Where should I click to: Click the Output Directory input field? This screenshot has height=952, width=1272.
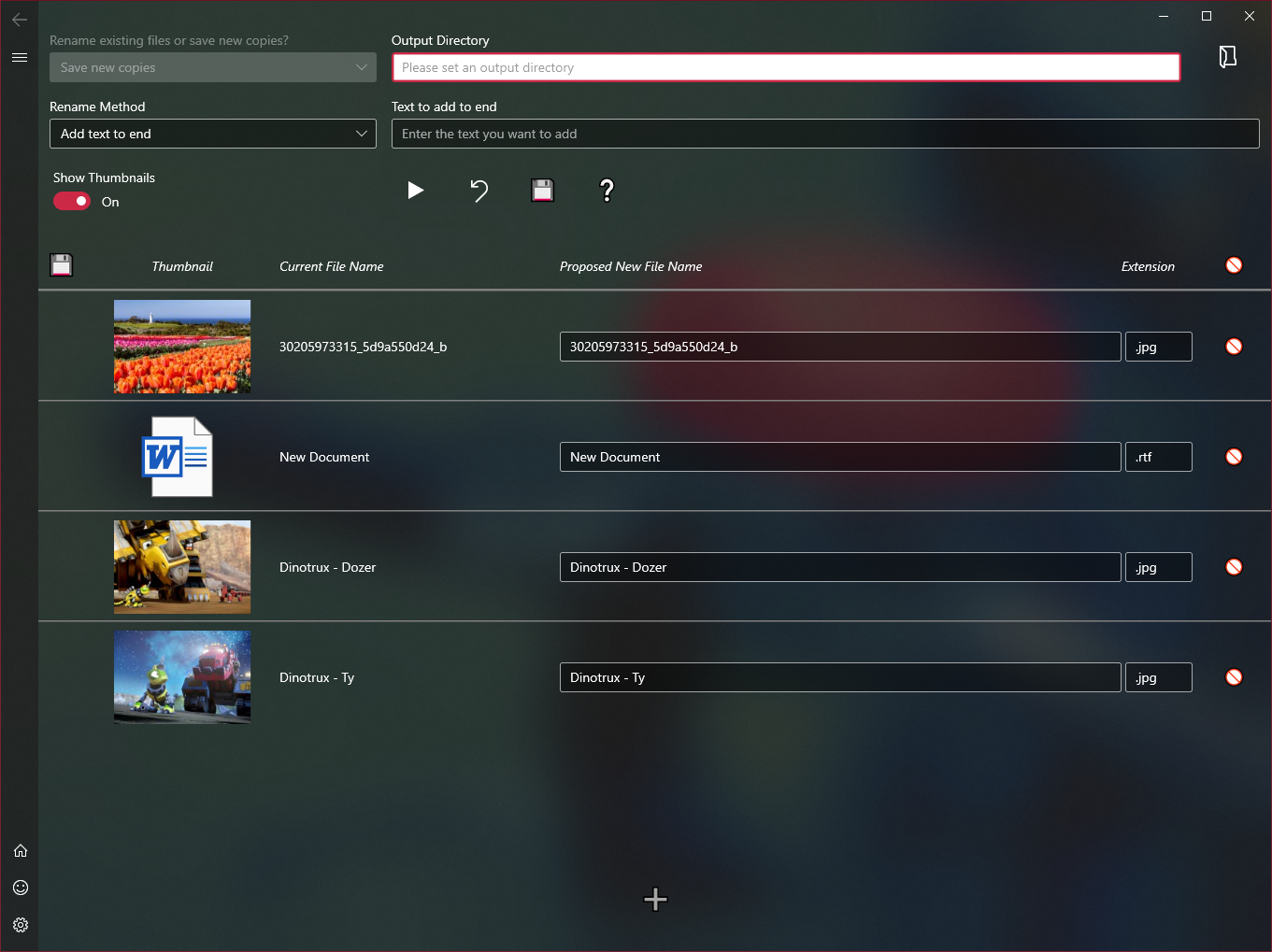click(786, 67)
